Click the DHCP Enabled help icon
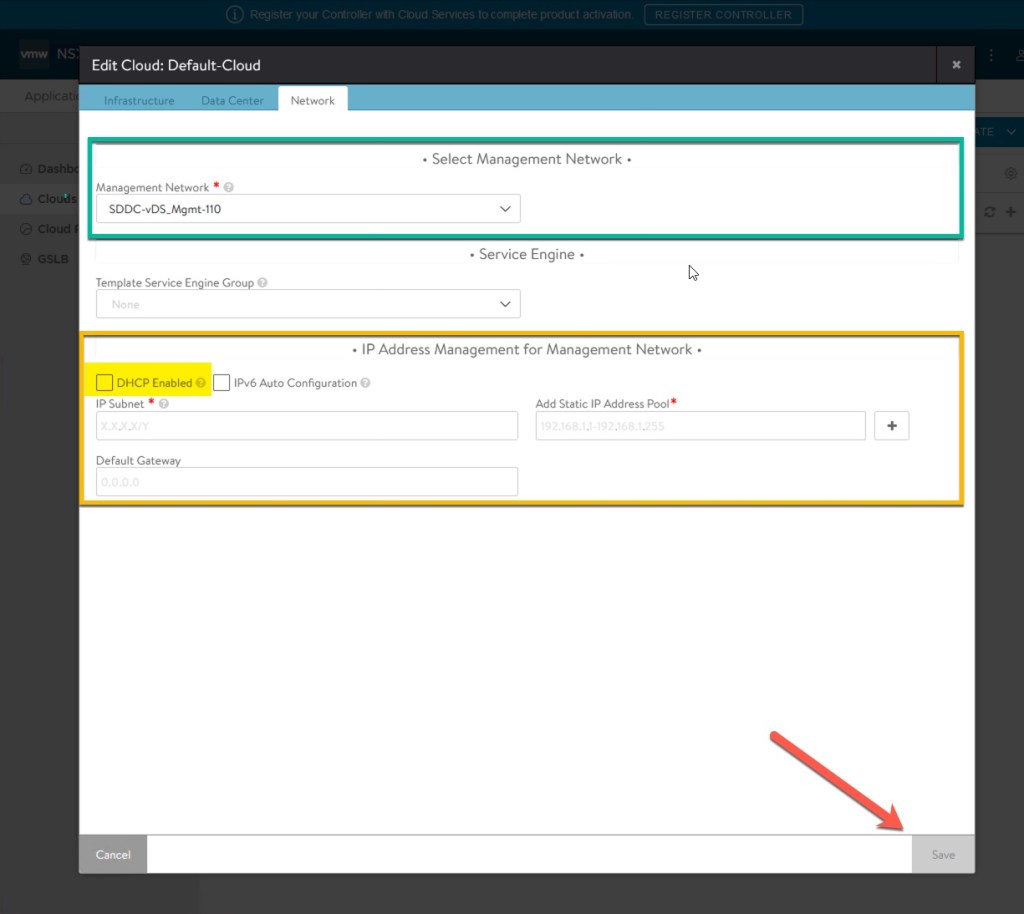The width and height of the screenshot is (1024, 914). pyautogui.click(x=201, y=383)
